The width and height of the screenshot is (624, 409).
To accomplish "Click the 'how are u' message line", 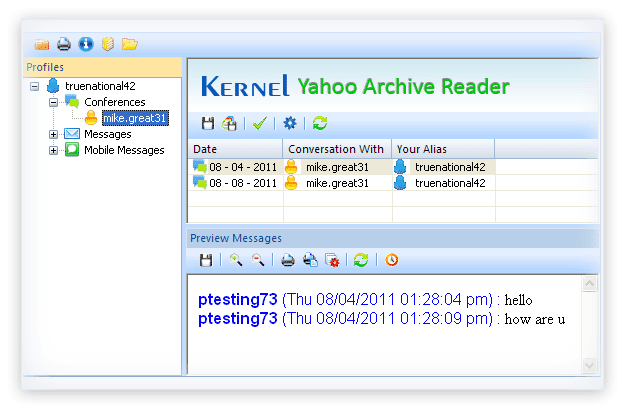I will pos(381,319).
